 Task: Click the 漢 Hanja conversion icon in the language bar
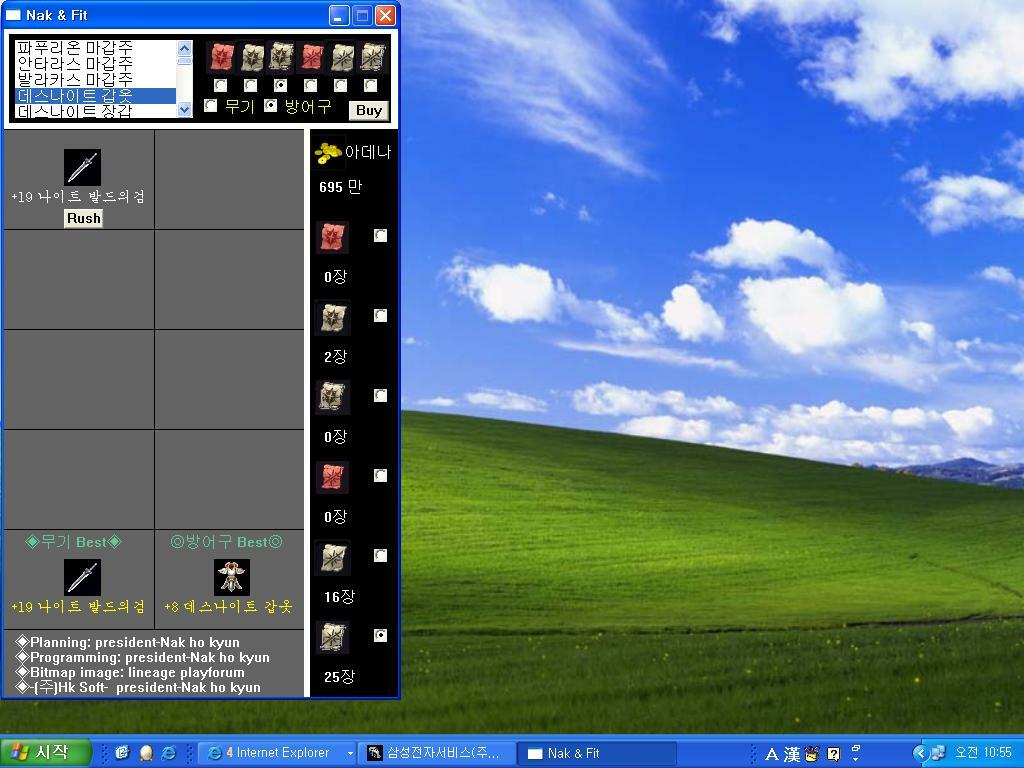[792, 754]
